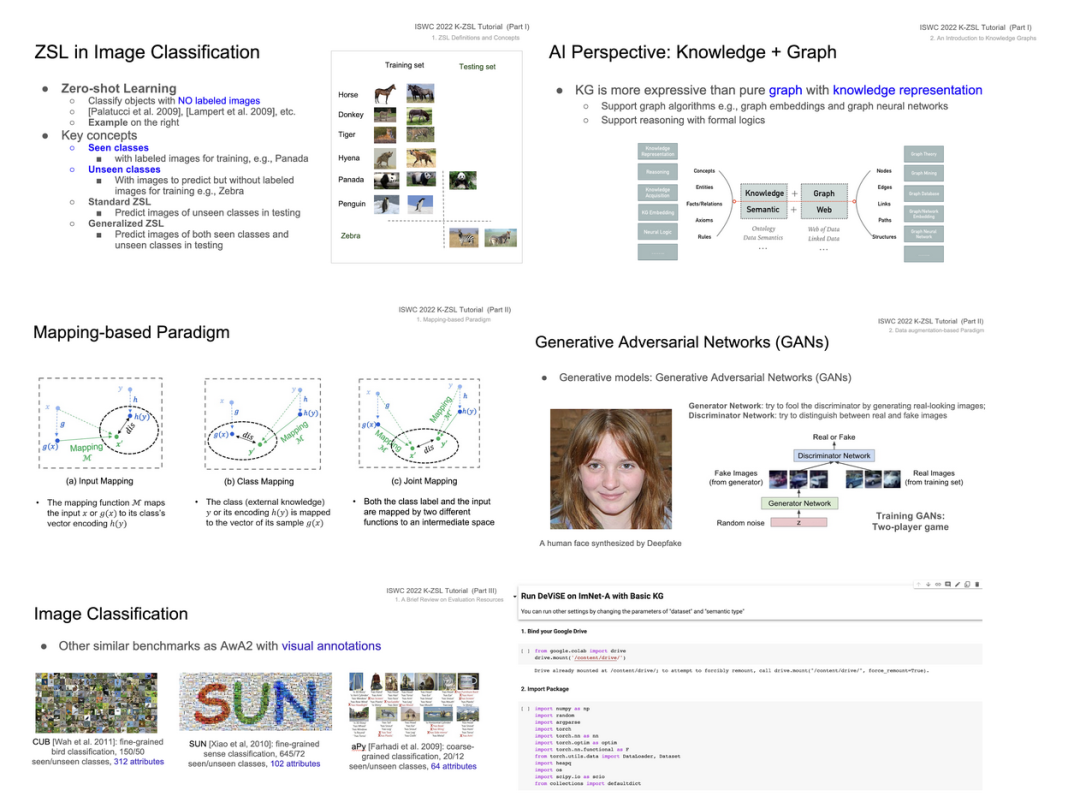Click the 'Fake Images (from generator)' label
This screenshot has height=808, width=1080.
click(x=736, y=478)
